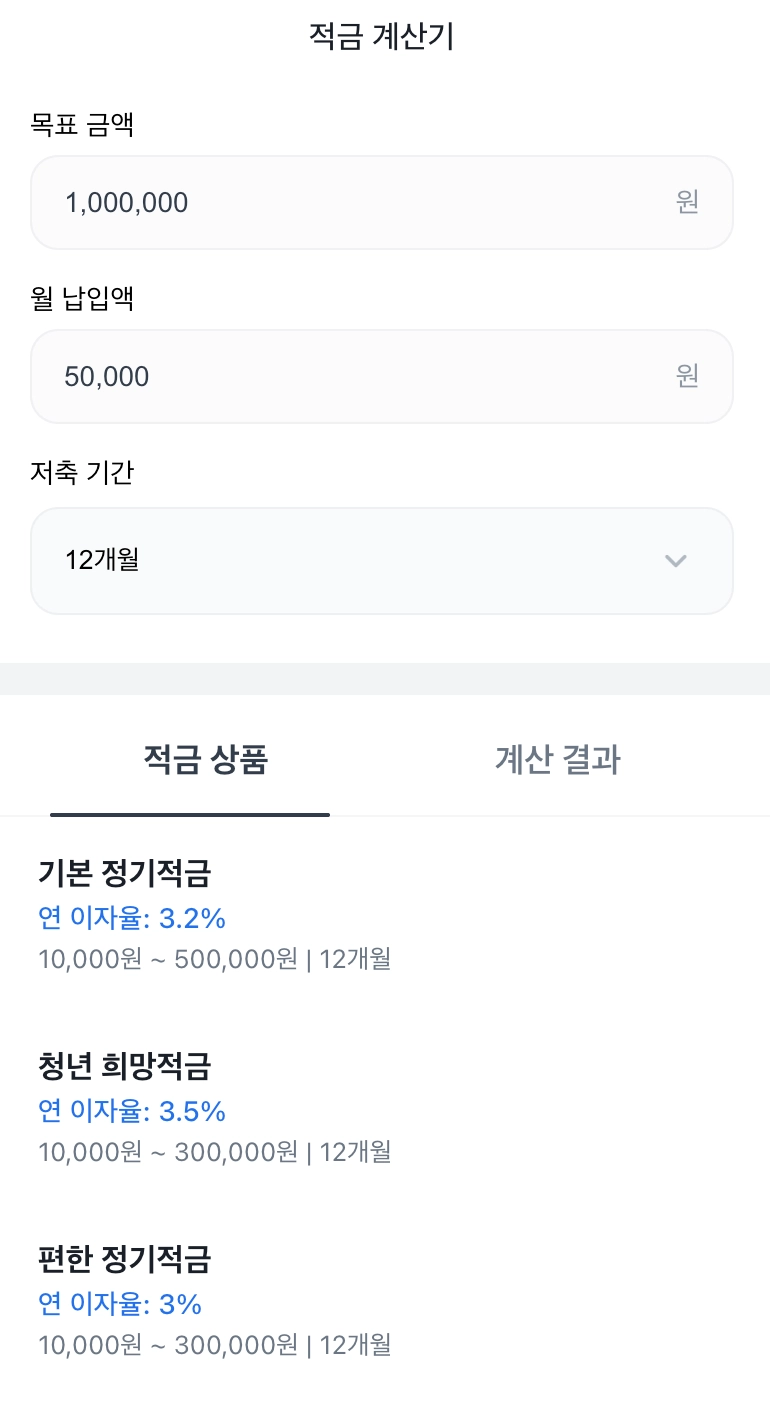This screenshot has width=770, height=1406.
Task: Click the 적금 계산기 page title
Action: point(383,37)
